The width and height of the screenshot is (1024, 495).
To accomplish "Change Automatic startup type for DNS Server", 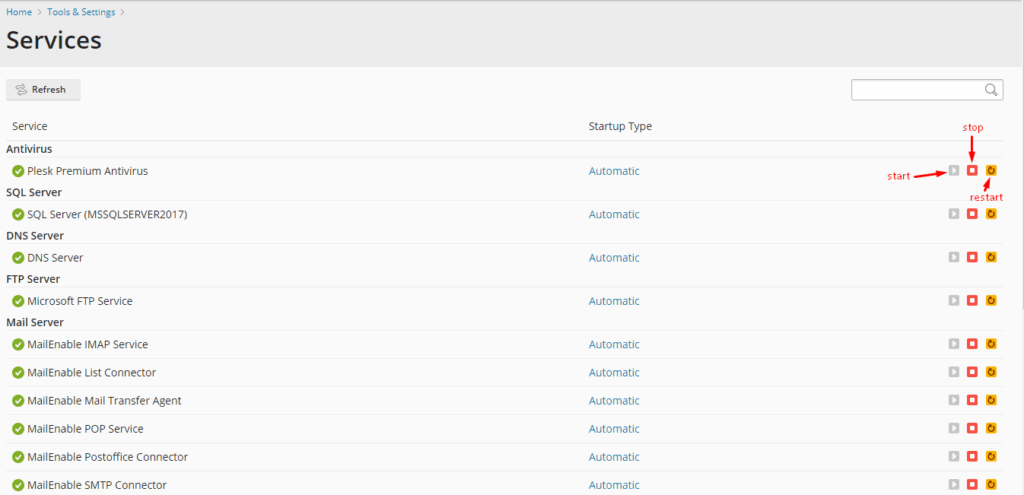I will point(614,257).
